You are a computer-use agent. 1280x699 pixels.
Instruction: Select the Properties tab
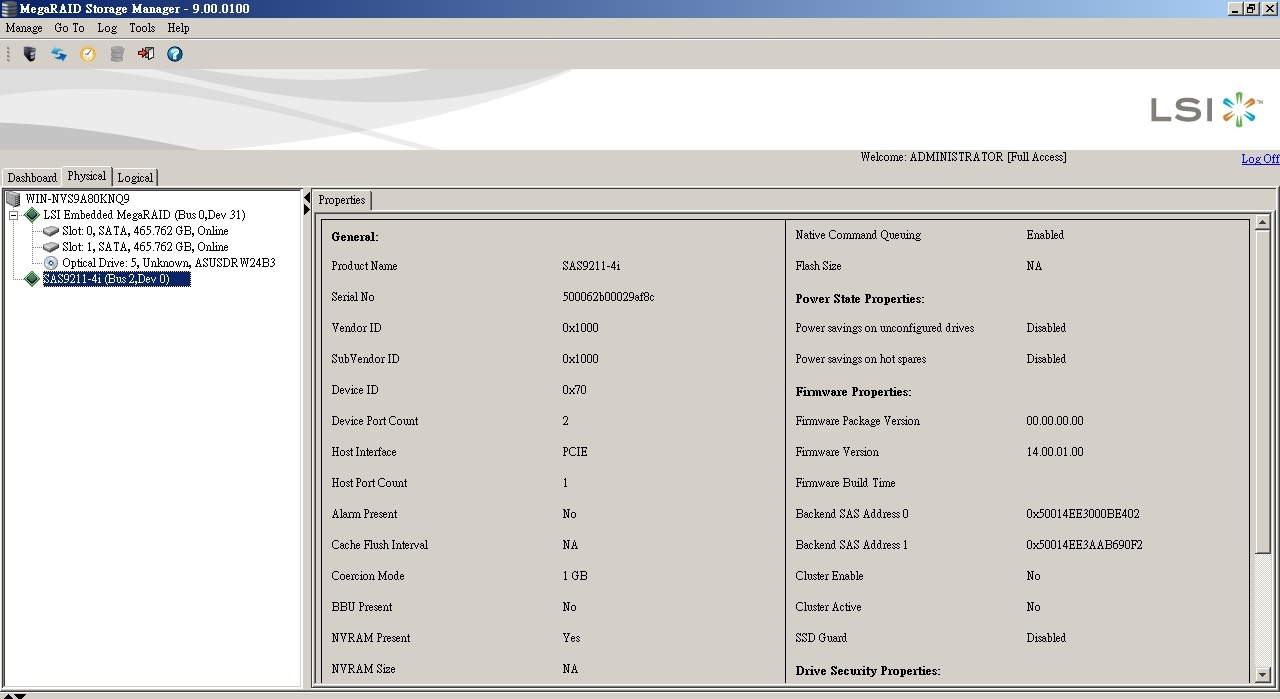pos(342,200)
